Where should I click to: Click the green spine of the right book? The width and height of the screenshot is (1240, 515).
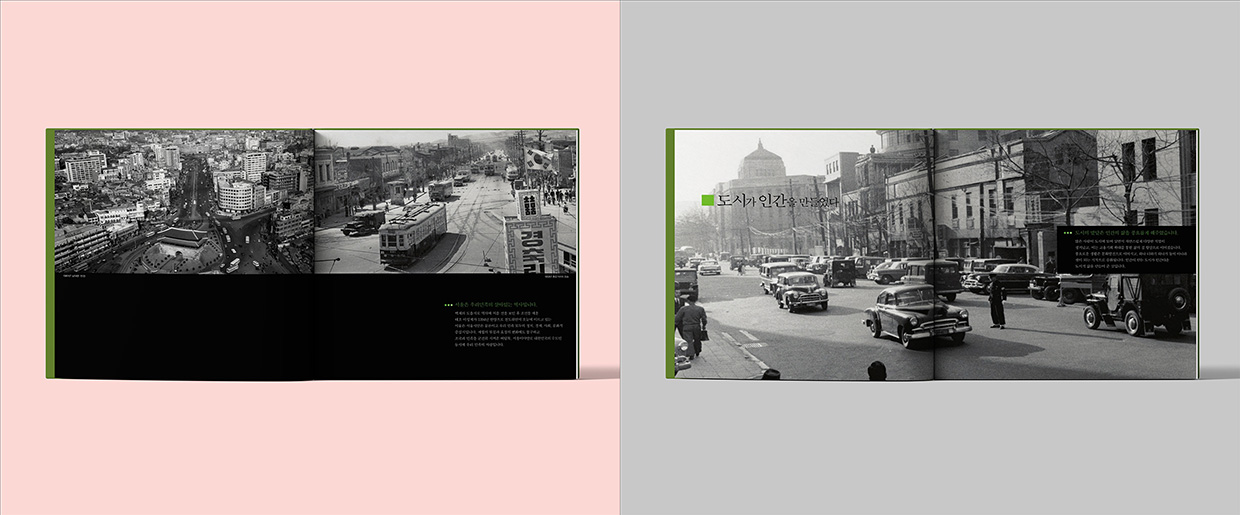pyautogui.click(x=670, y=253)
